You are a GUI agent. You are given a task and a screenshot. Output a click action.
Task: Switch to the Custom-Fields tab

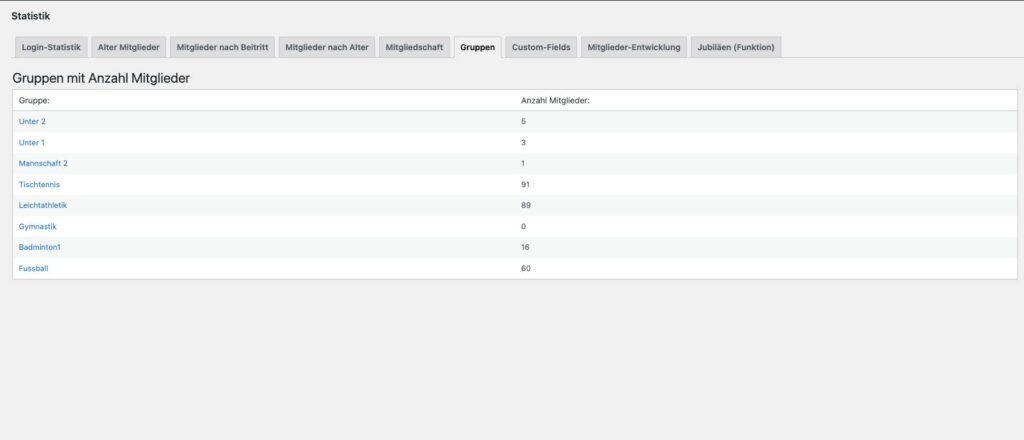pos(540,47)
